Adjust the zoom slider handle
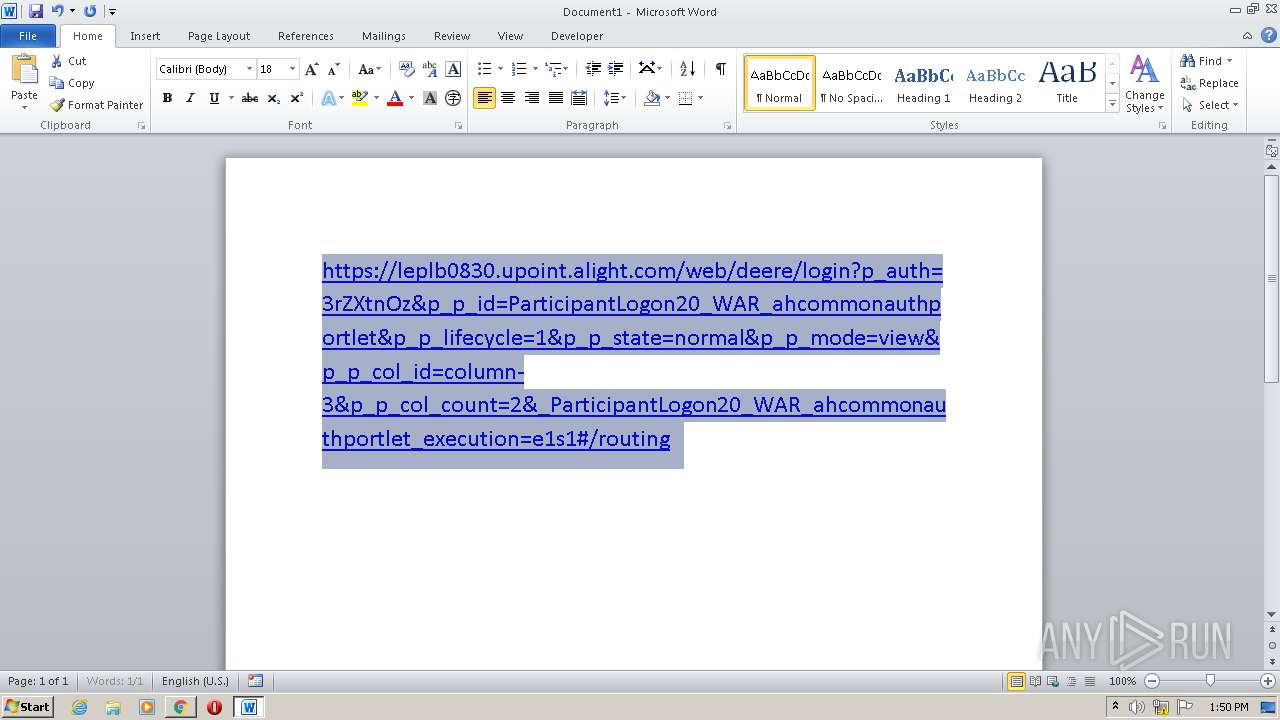This screenshot has height=720, width=1280. pyautogui.click(x=1210, y=681)
